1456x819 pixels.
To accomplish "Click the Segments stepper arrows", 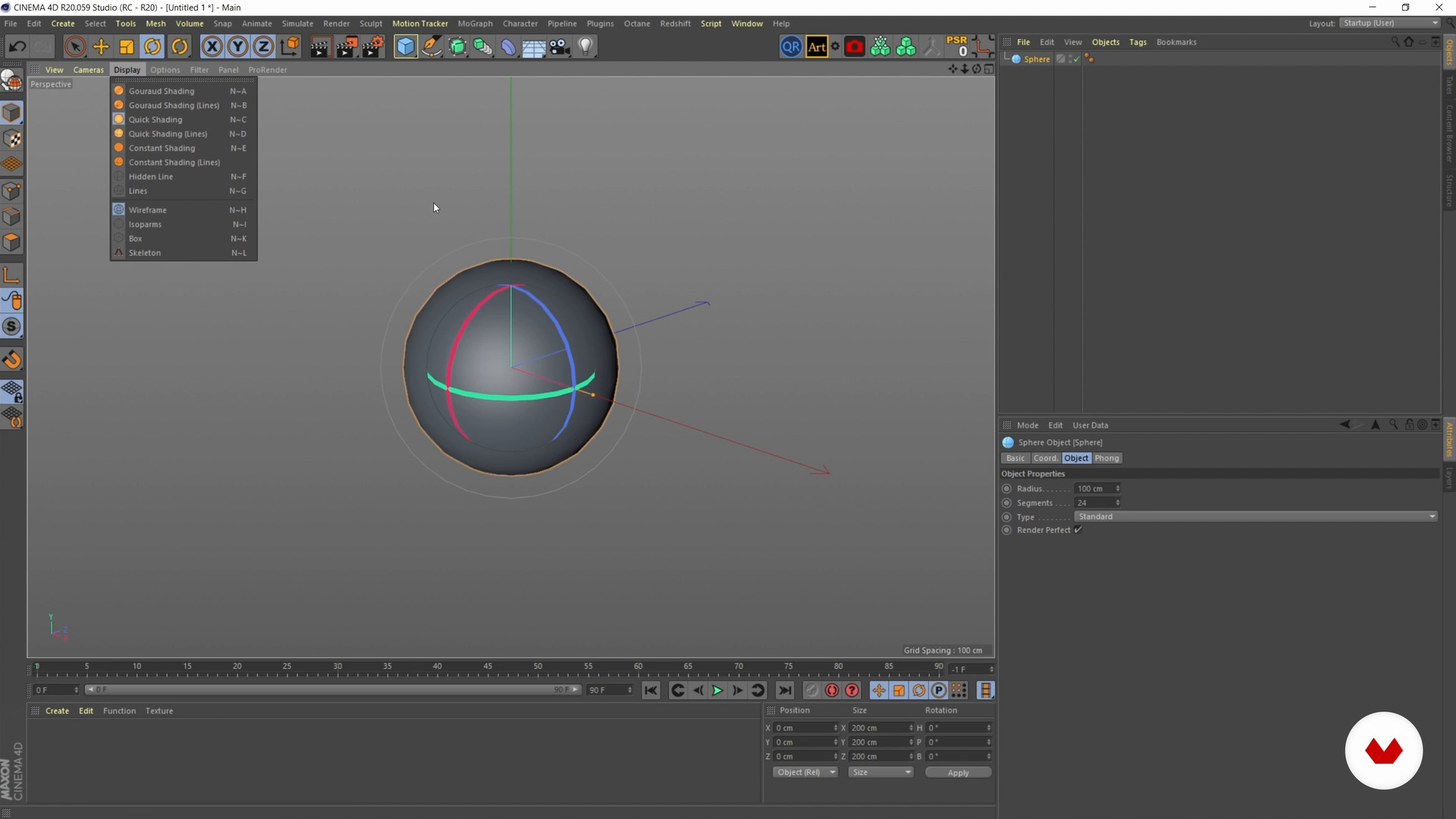I will (1118, 503).
